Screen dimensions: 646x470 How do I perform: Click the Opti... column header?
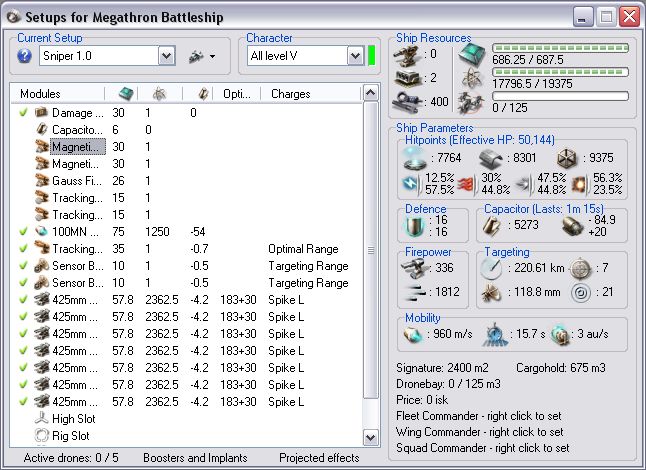click(x=236, y=94)
